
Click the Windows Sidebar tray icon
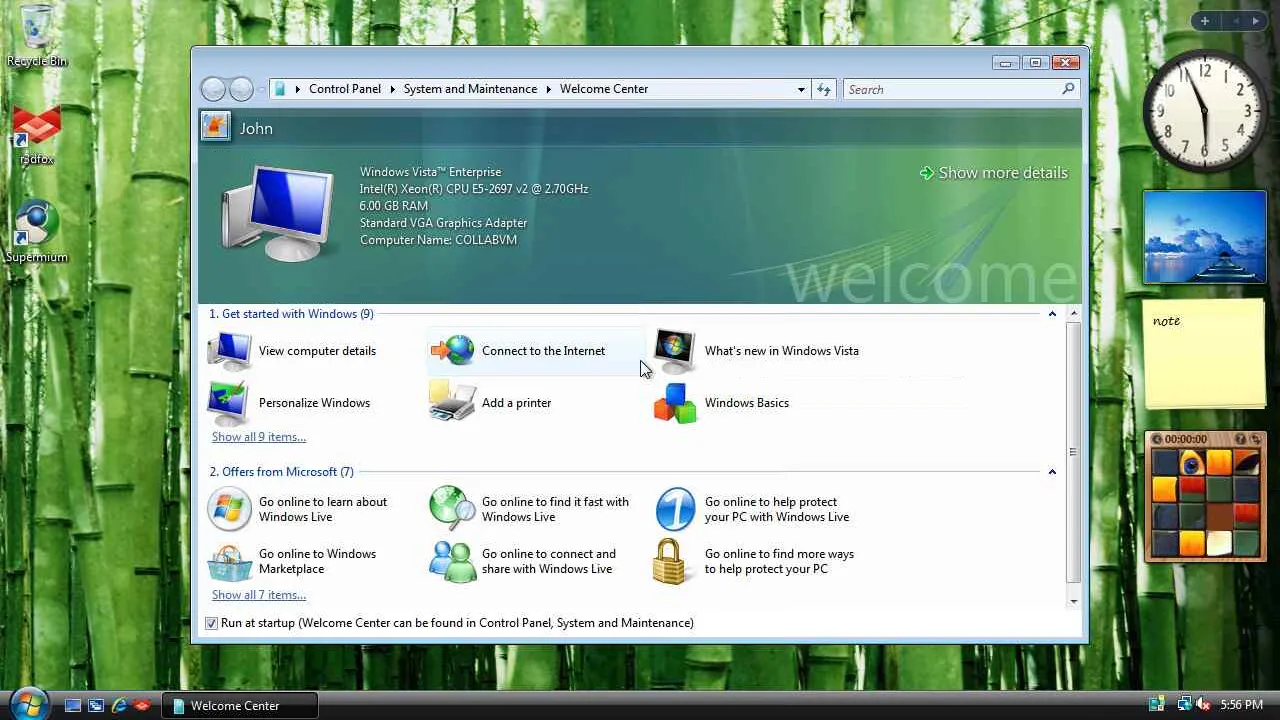(x=1157, y=705)
